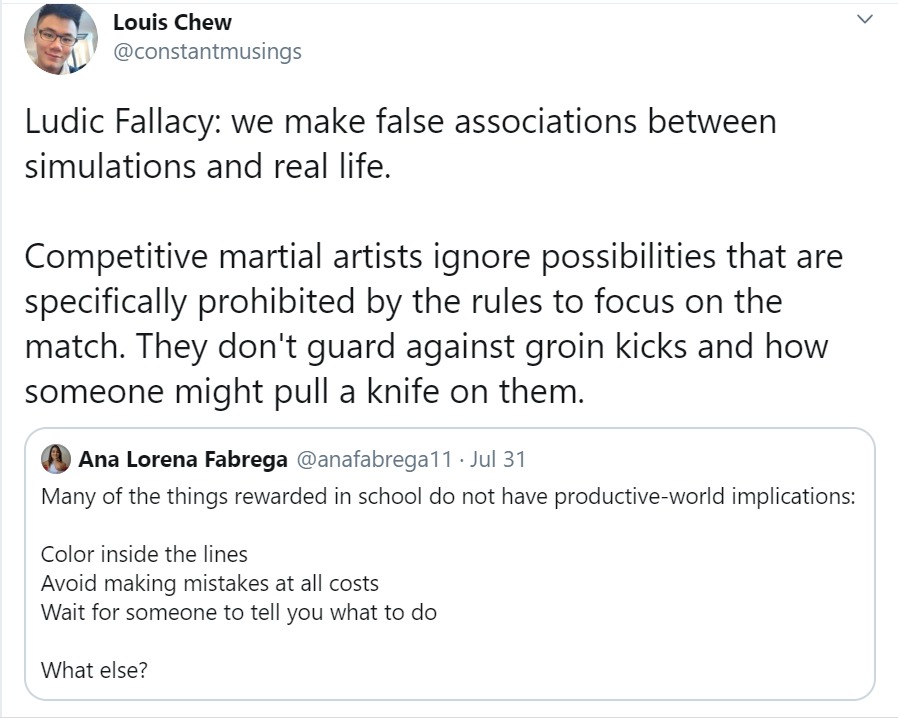This screenshot has width=898, height=718.
Task: Click the "What else?" text
Action: pos(94,669)
